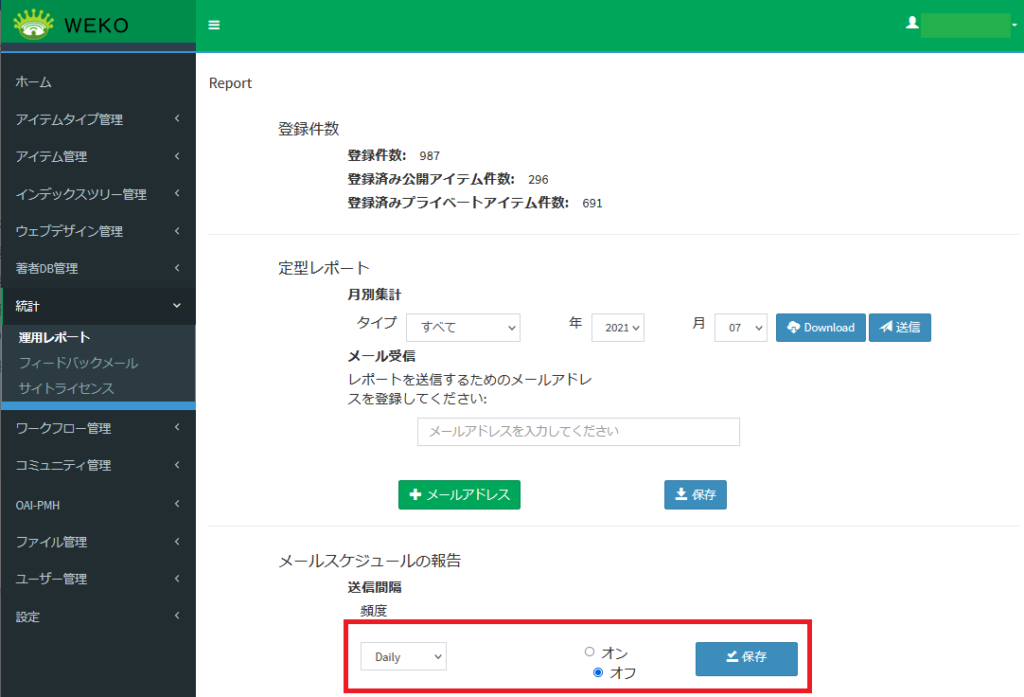The image size is (1024, 697).
Task: Select the オフ radio button
Action: 598,672
